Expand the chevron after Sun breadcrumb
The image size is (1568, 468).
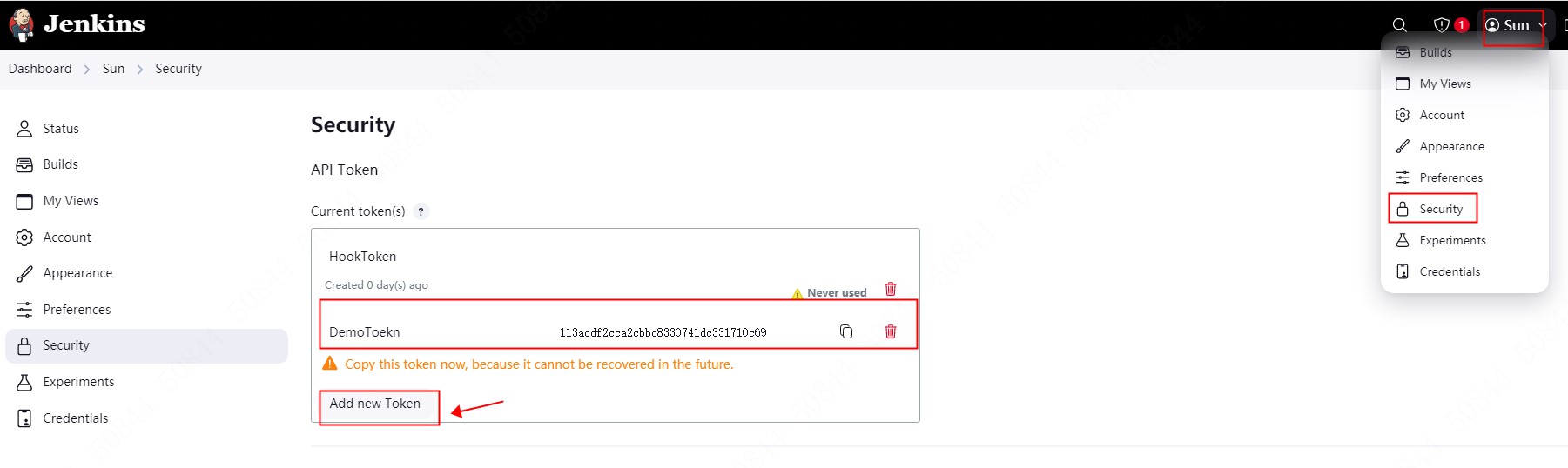click(x=140, y=70)
